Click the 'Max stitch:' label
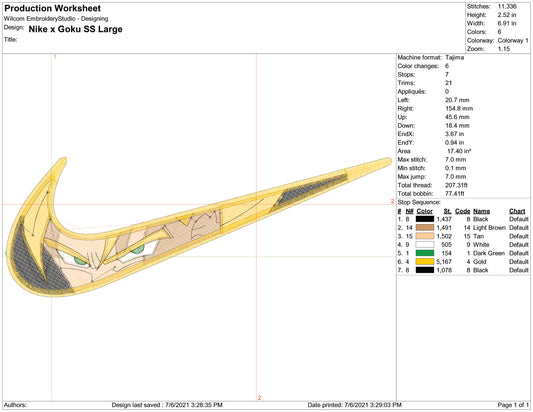 (x=412, y=159)
